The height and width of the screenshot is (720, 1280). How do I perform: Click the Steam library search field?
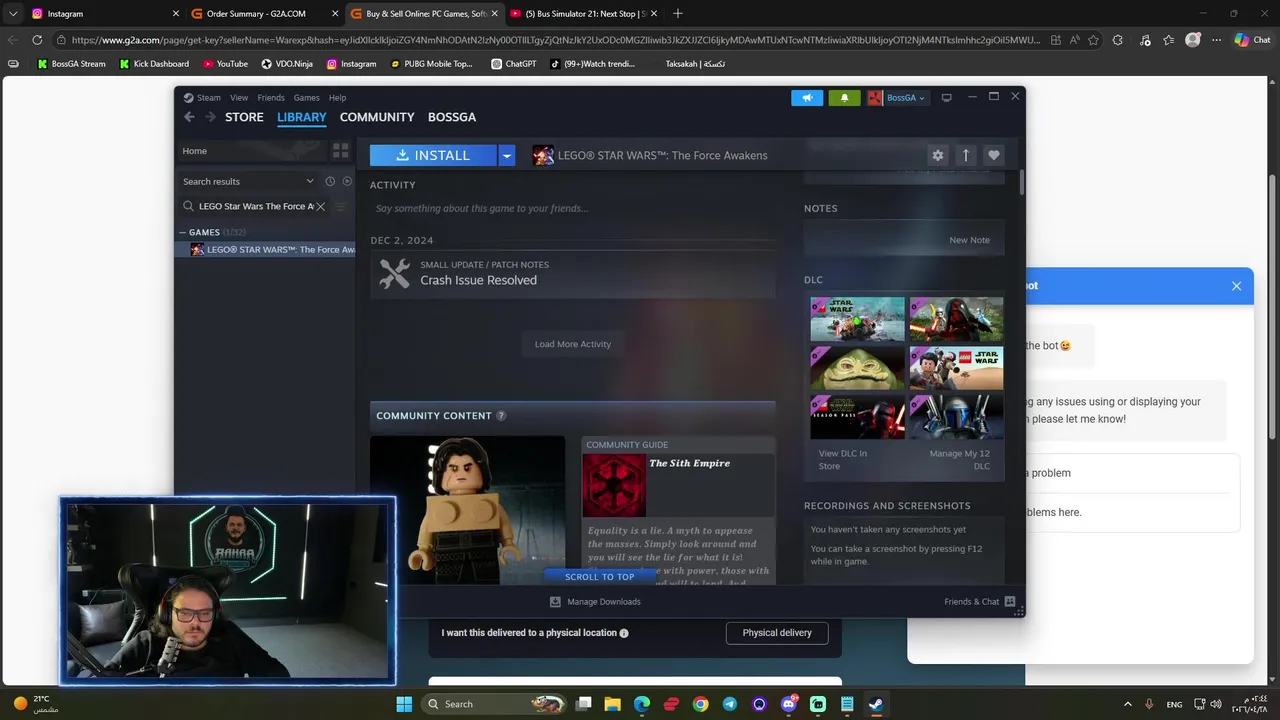pyautogui.click(x=256, y=206)
